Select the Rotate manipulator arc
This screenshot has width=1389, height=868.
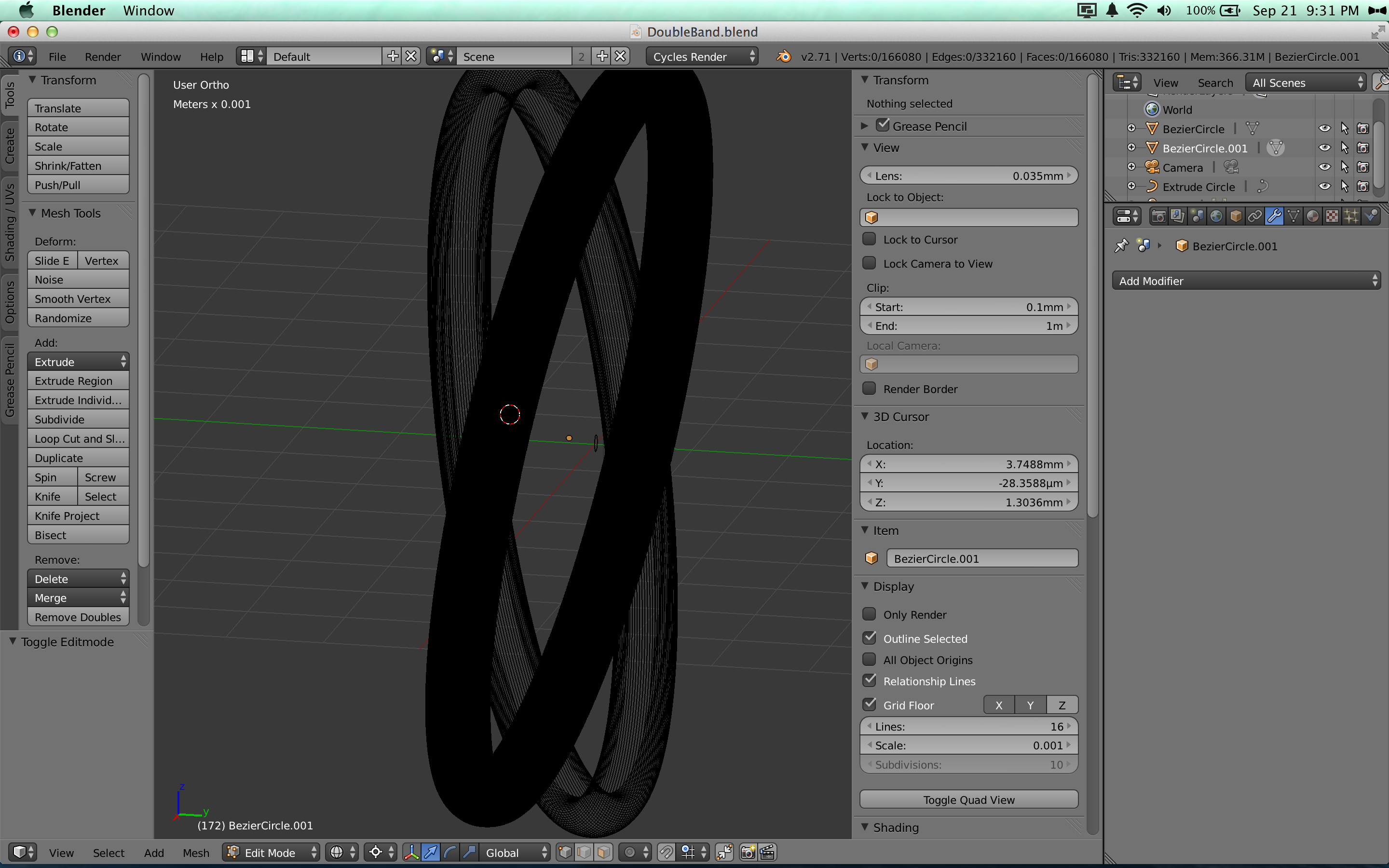coord(450,852)
